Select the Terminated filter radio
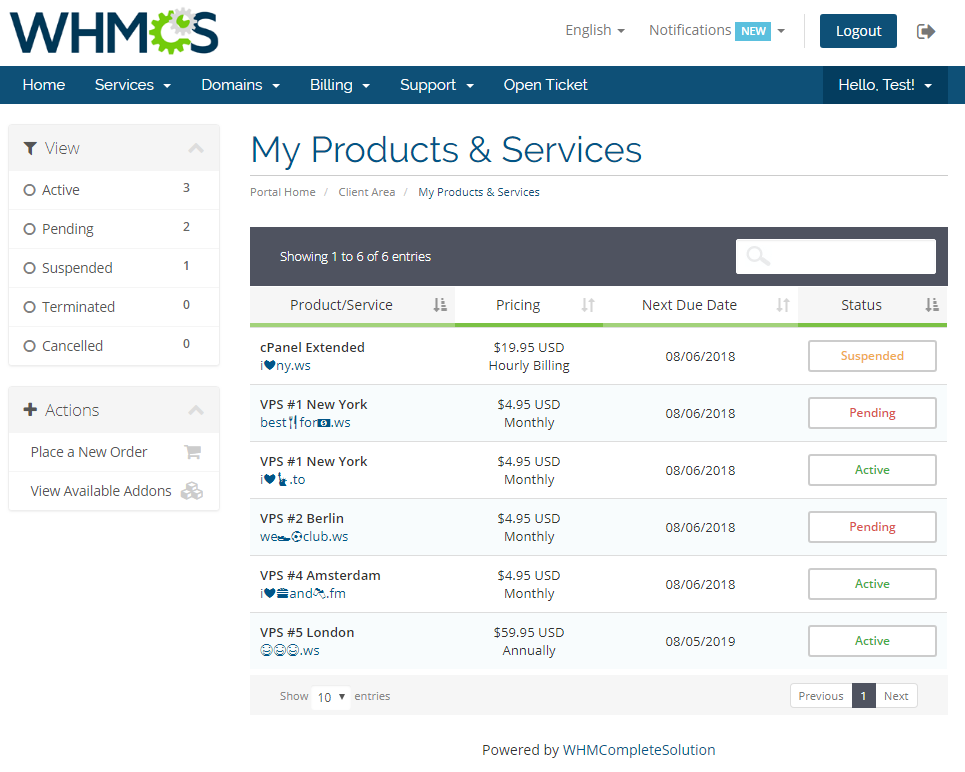 click(30, 307)
